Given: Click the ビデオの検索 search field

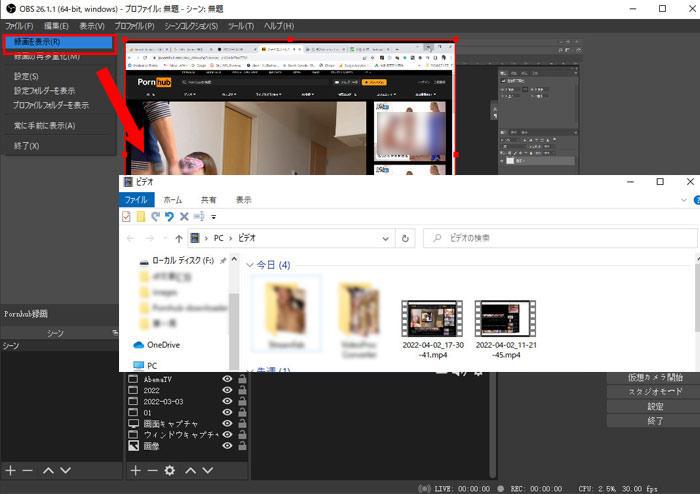Looking at the screenshot, I should click(x=560, y=238).
